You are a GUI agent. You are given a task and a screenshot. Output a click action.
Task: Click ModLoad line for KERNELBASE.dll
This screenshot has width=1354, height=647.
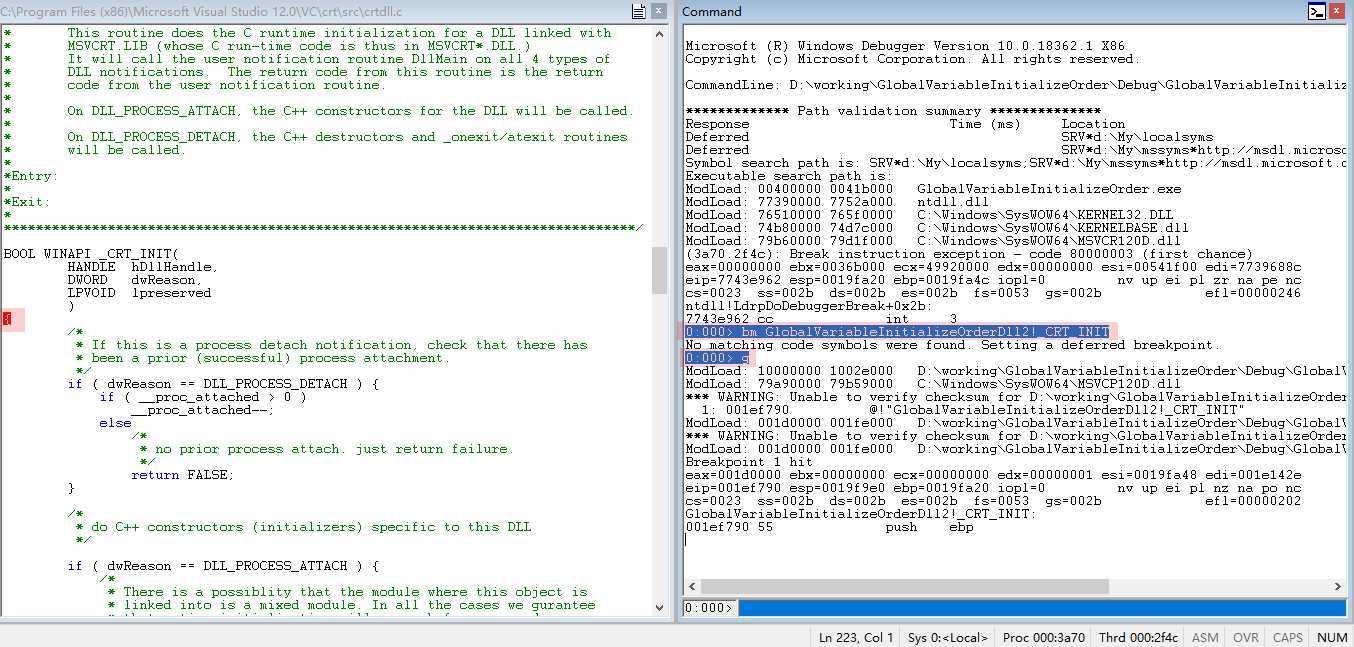click(937, 228)
